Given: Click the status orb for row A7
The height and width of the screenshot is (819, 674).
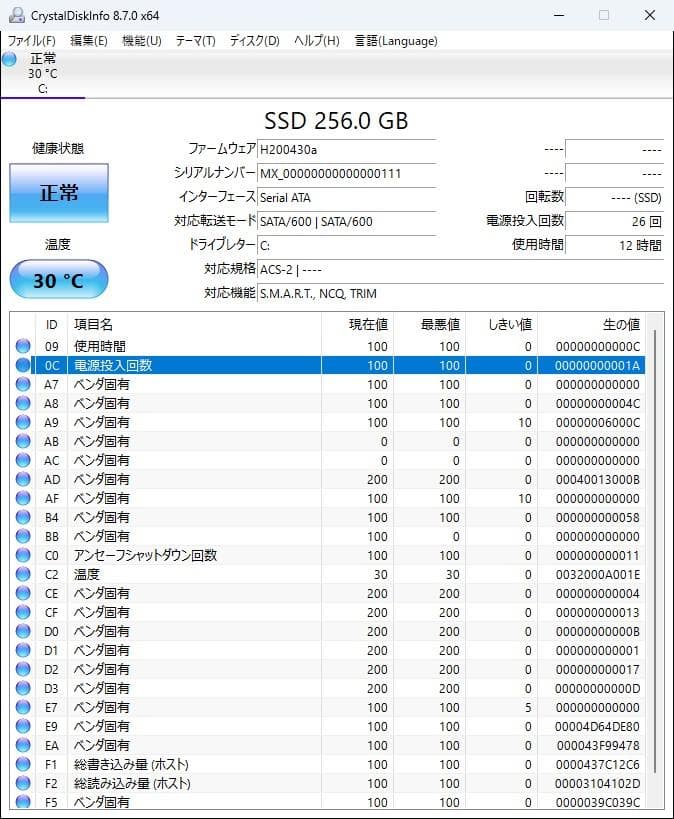Looking at the screenshot, I should [x=23, y=384].
